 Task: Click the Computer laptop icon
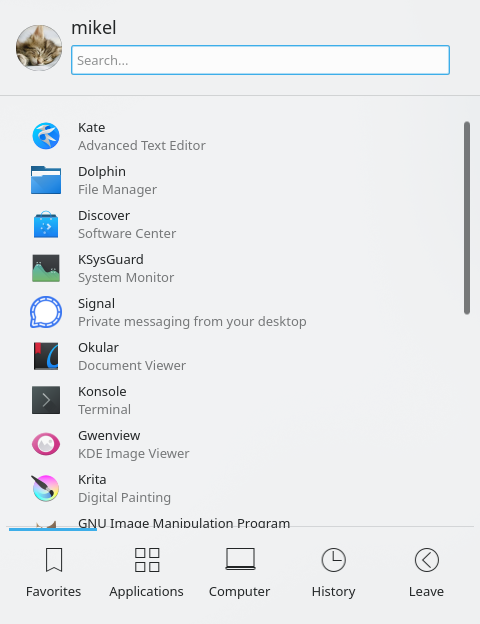[x=240, y=559]
